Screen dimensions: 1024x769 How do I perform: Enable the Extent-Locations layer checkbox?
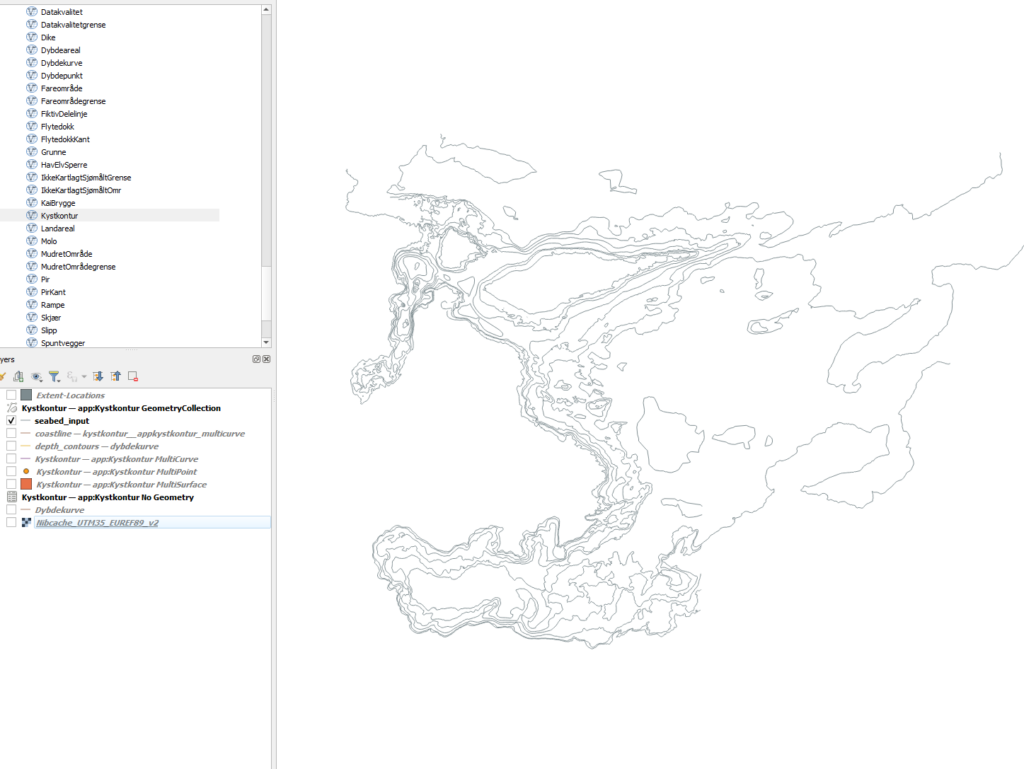click(x=11, y=395)
